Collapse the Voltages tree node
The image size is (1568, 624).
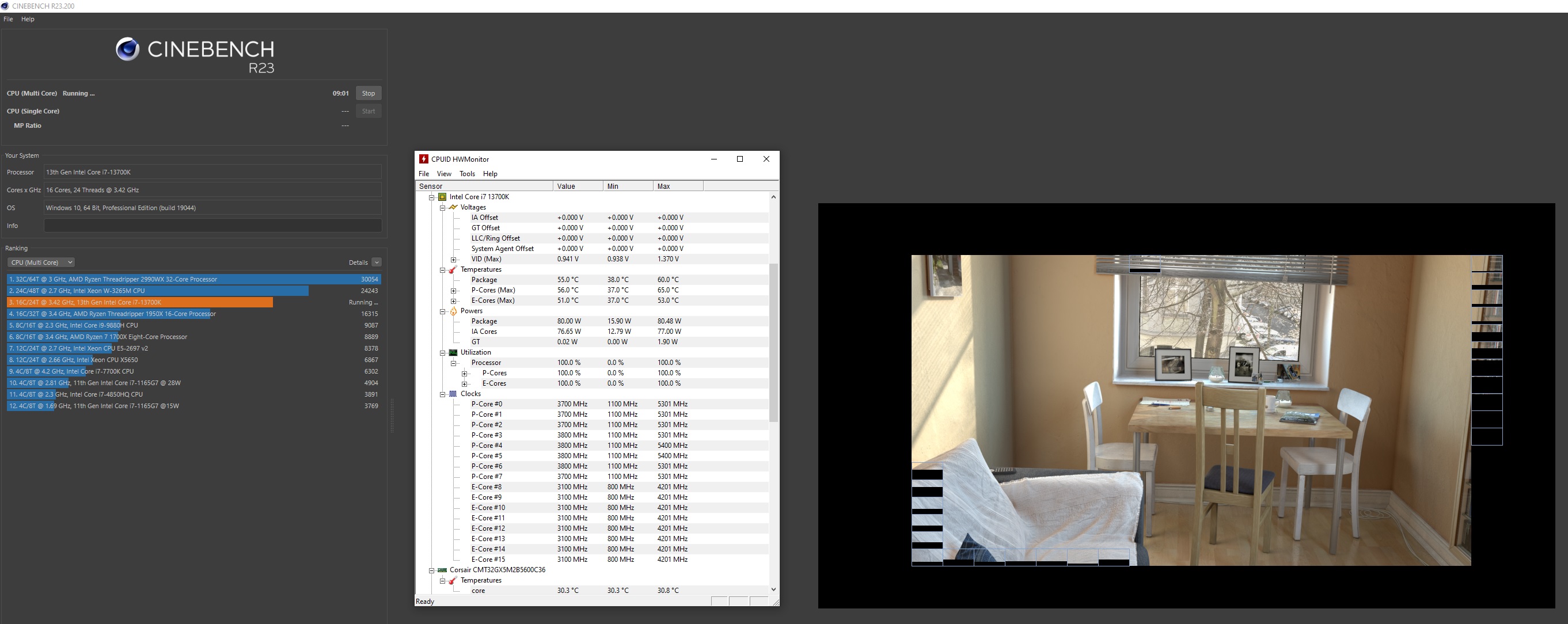(442, 208)
